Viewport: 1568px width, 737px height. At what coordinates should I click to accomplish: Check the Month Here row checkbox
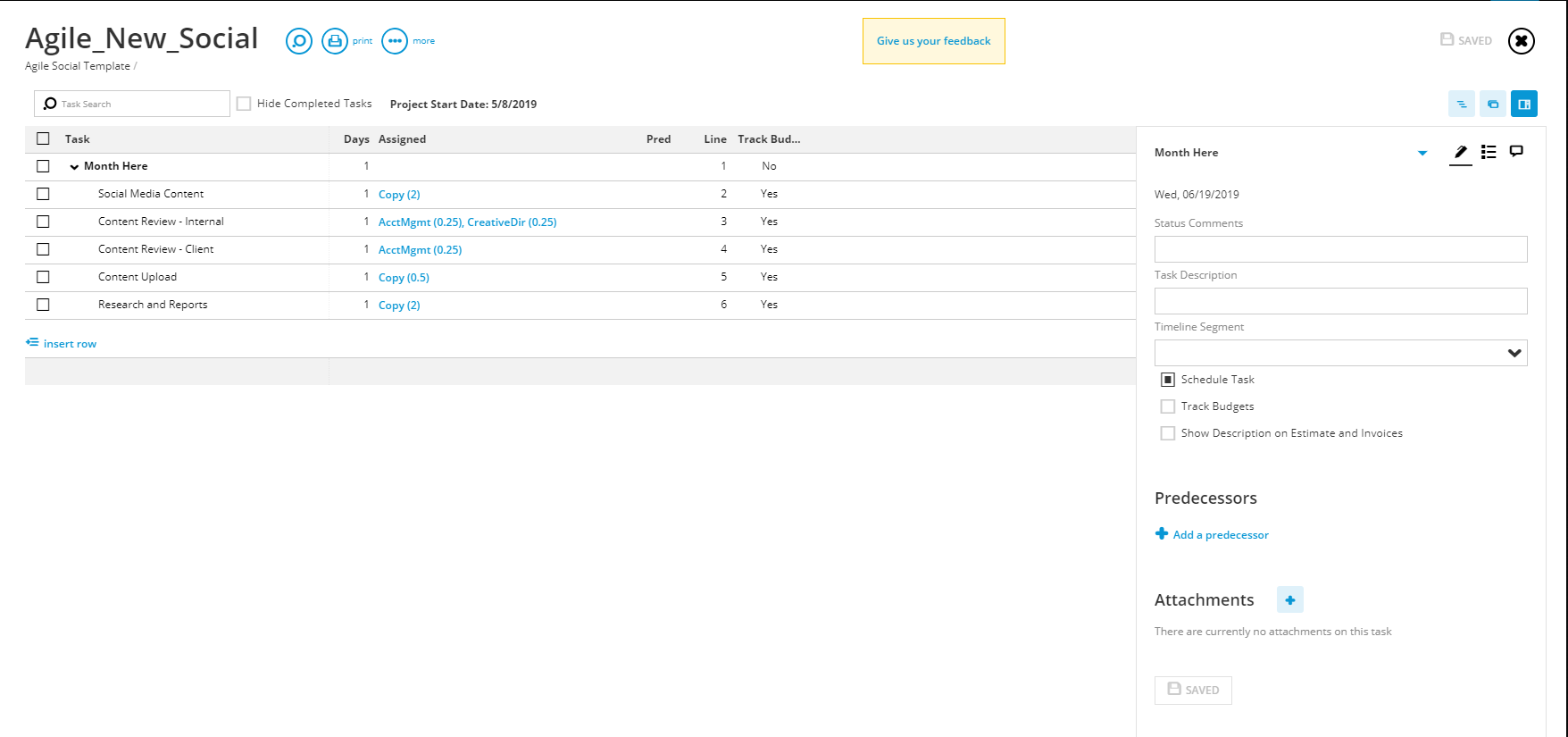tap(43, 166)
